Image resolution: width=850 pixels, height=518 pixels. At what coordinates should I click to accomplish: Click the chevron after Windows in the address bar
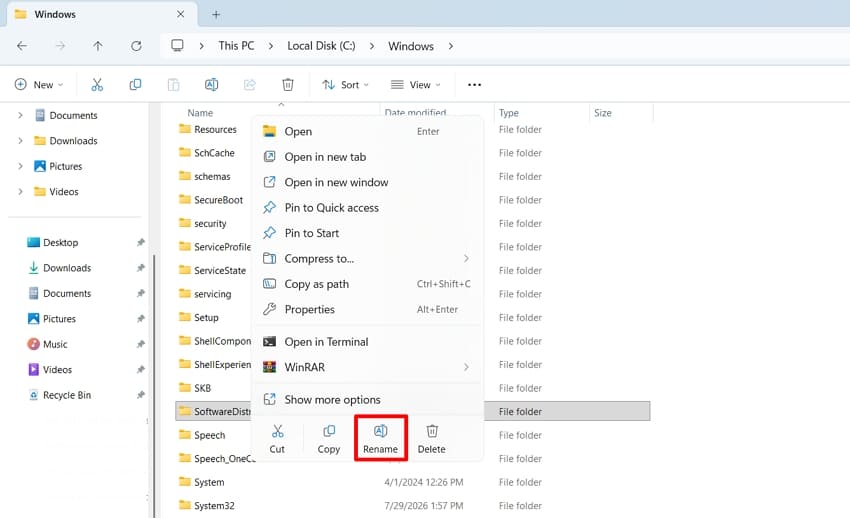pyautogui.click(x=450, y=46)
